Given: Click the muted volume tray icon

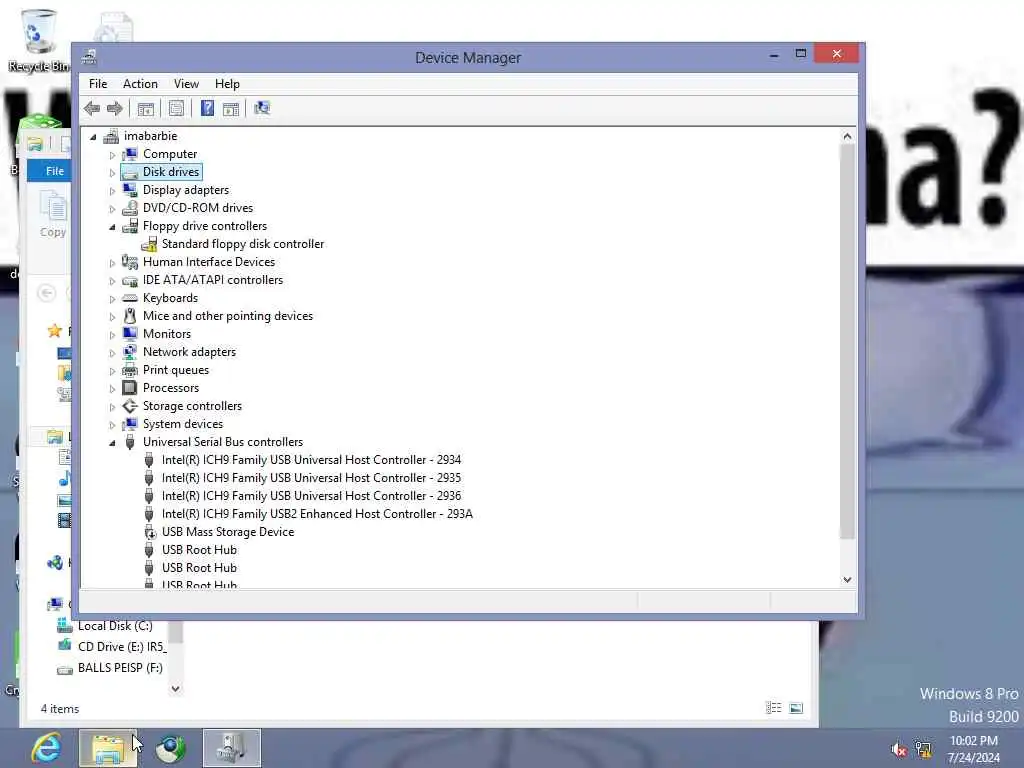Looking at the screenshot, I should 899,749.
